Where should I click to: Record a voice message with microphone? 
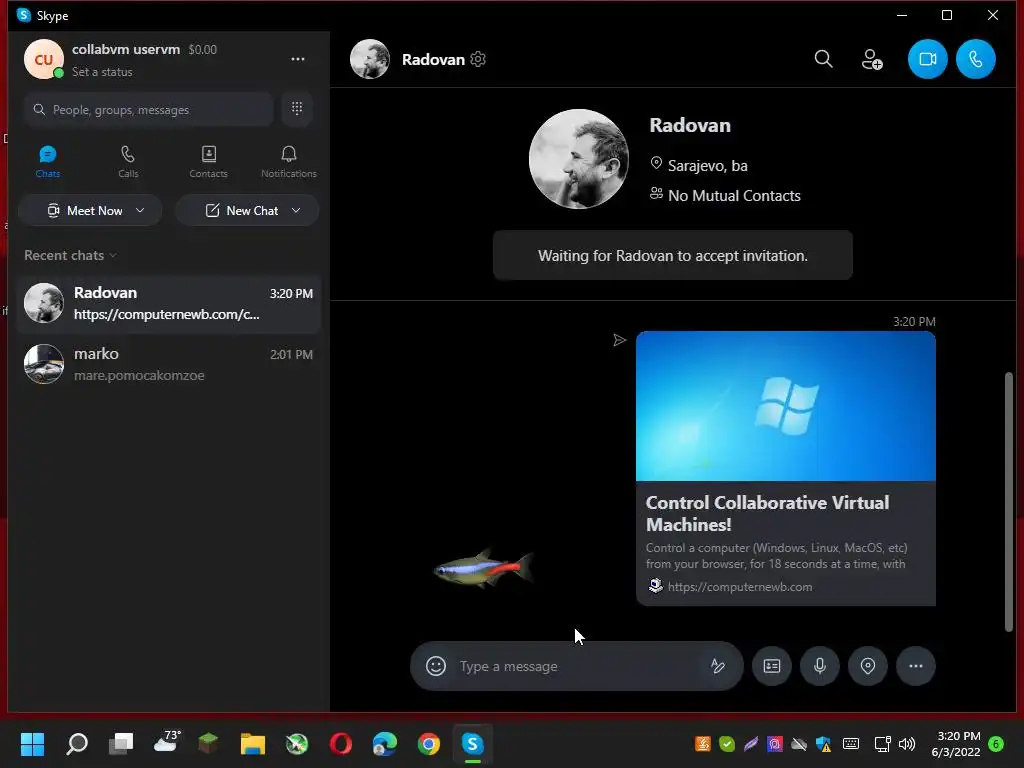point(820,666)
